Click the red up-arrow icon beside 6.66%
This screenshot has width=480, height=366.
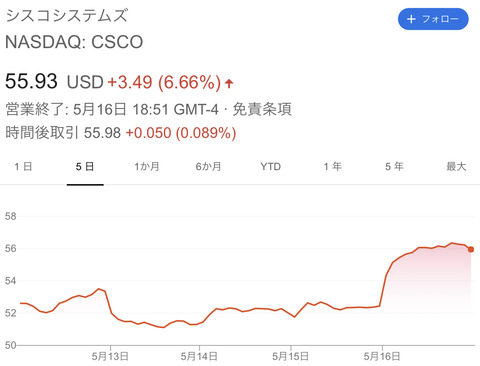(x=229, y=83)
